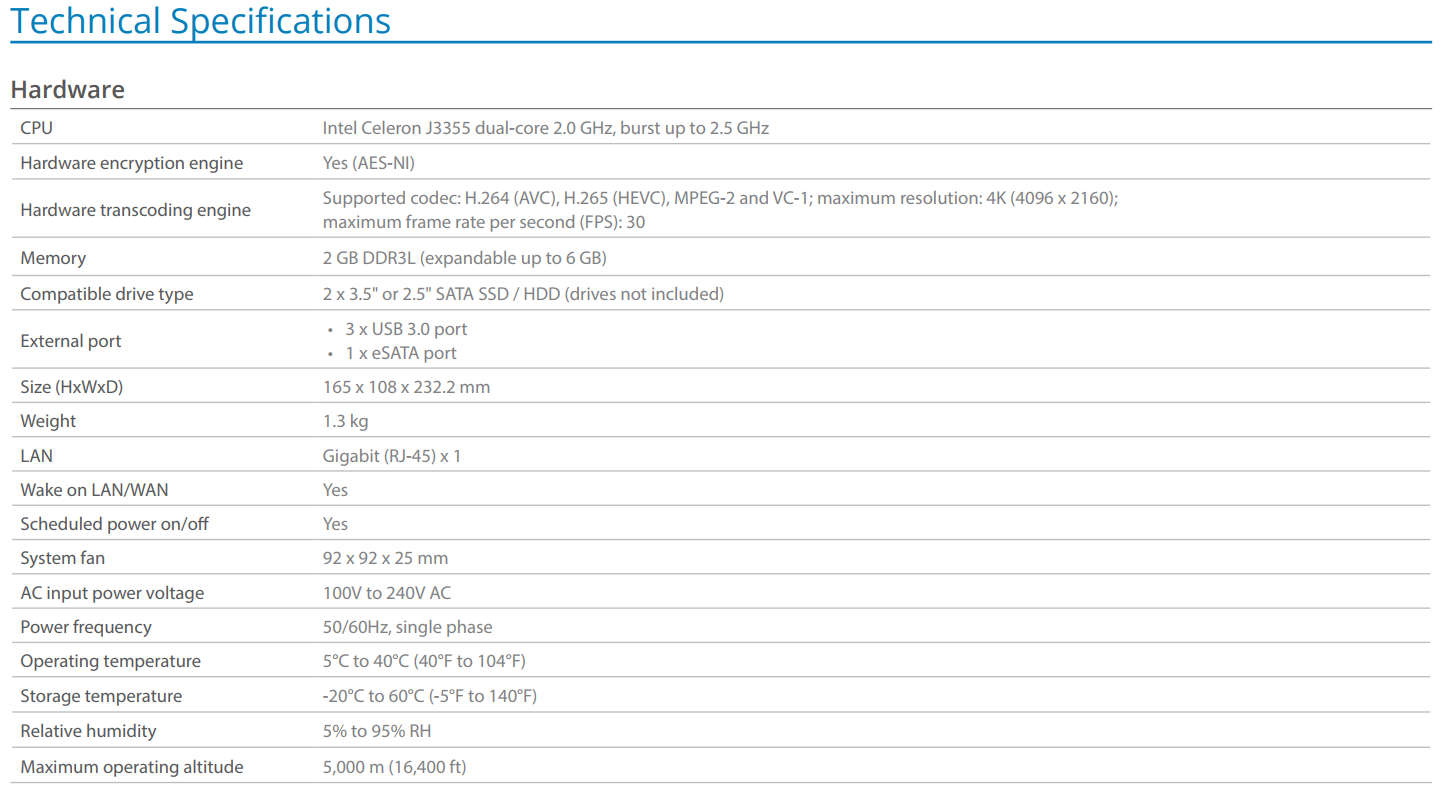Screen dimensions: 1444x797
Task: Click the "Weight" row label
Action: coord(48,421)
